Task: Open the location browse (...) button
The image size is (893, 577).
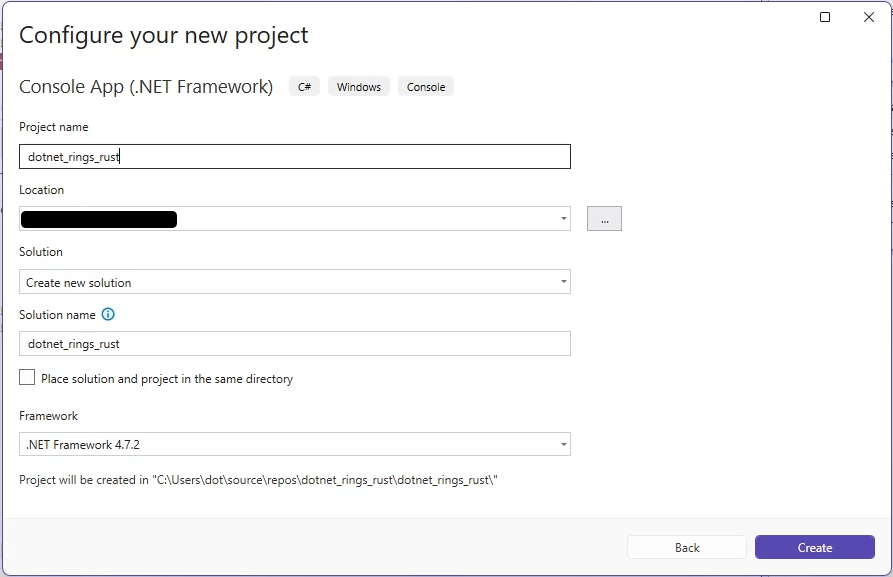Action: tap(604, 219)
